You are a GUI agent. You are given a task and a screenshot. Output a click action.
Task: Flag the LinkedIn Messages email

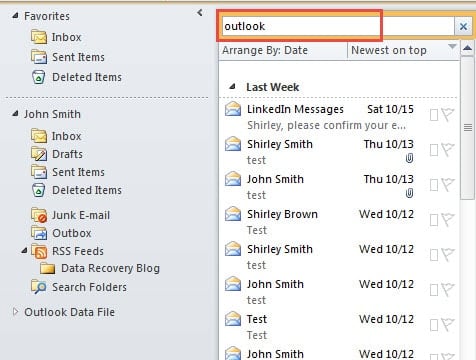click(448, 115)
